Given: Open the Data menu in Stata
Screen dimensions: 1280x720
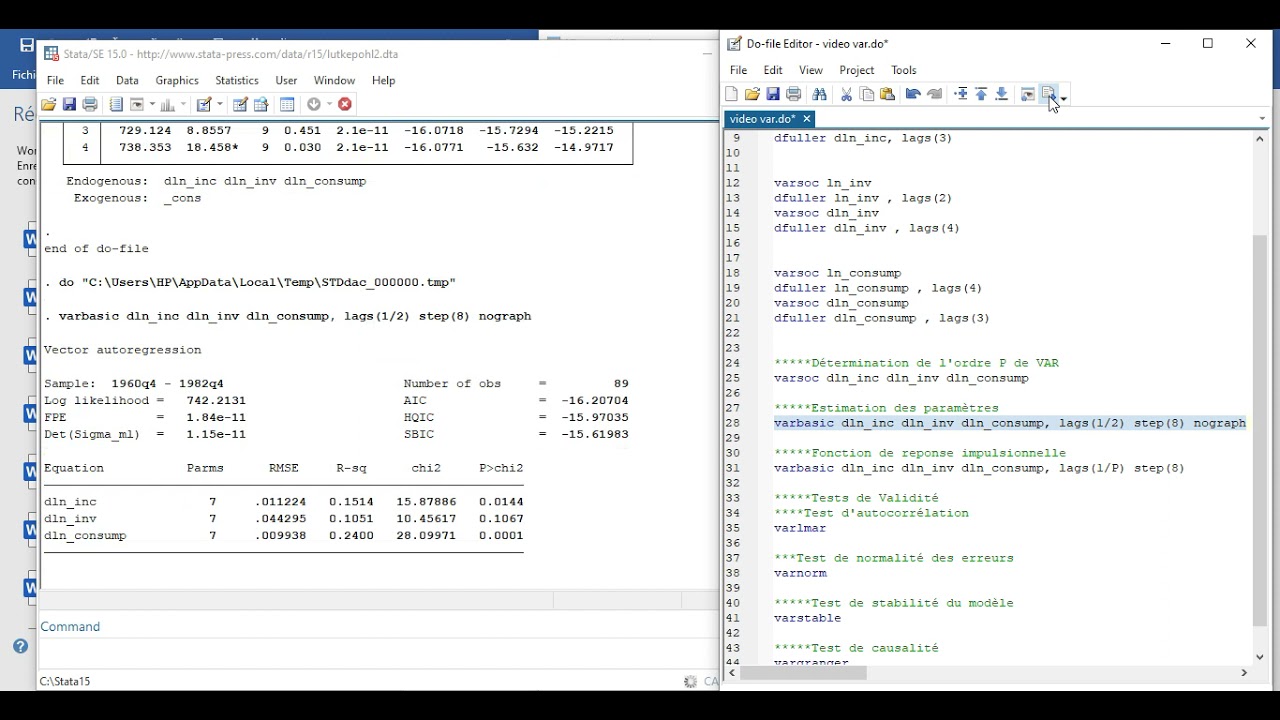Looking at the screenshot, I should coord(127,80).
